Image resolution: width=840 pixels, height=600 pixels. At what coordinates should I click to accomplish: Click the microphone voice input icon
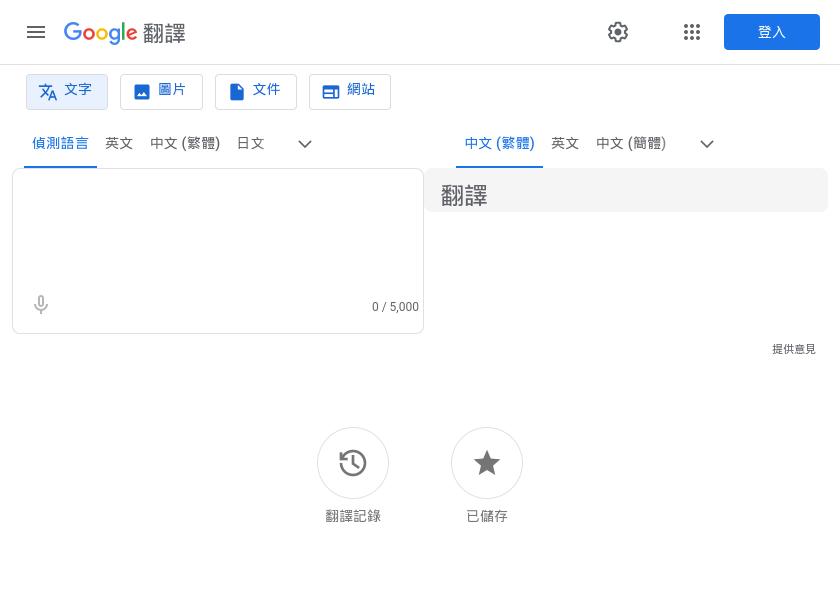click(x=41, y=305)
